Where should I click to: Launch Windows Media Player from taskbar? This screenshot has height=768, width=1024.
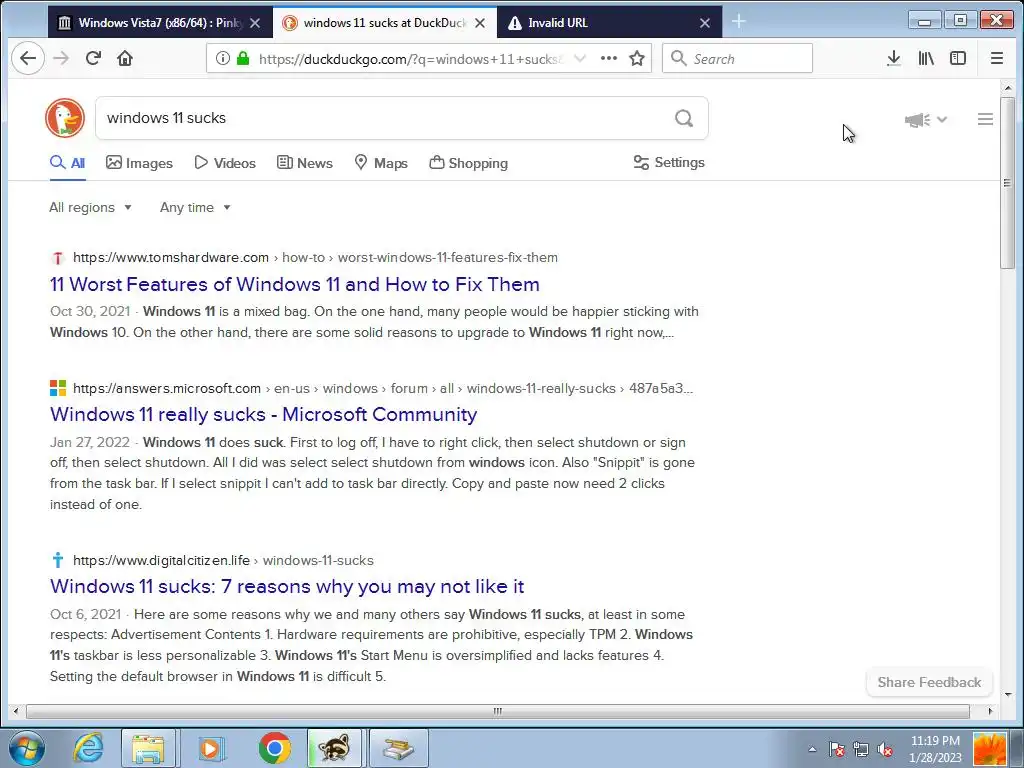[x=211, y=748]
